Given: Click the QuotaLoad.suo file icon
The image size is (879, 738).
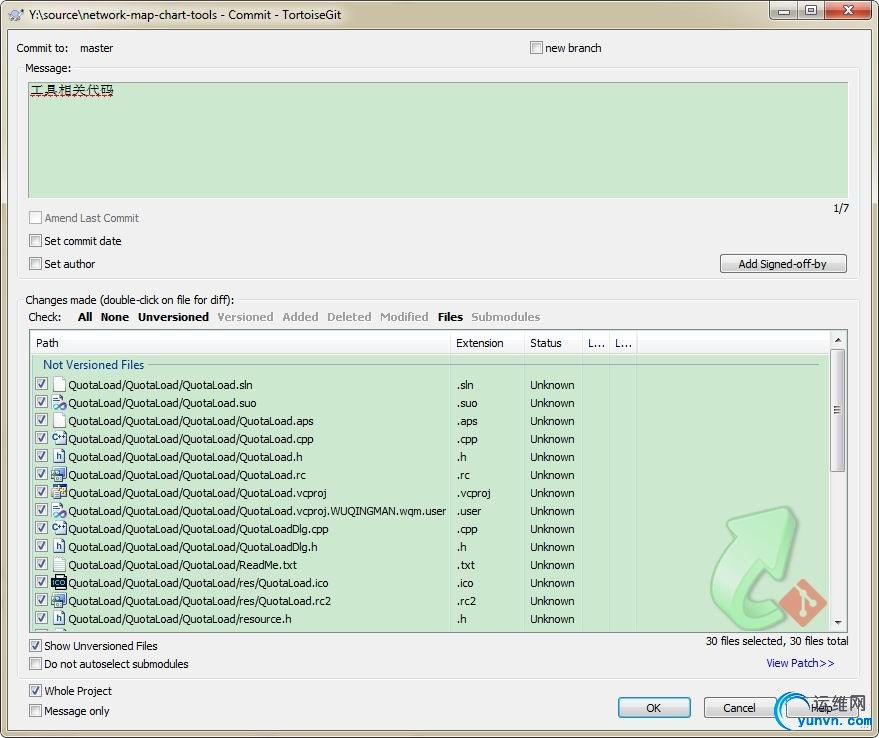Looking at the screenshot, I should (x=59, y=403).
